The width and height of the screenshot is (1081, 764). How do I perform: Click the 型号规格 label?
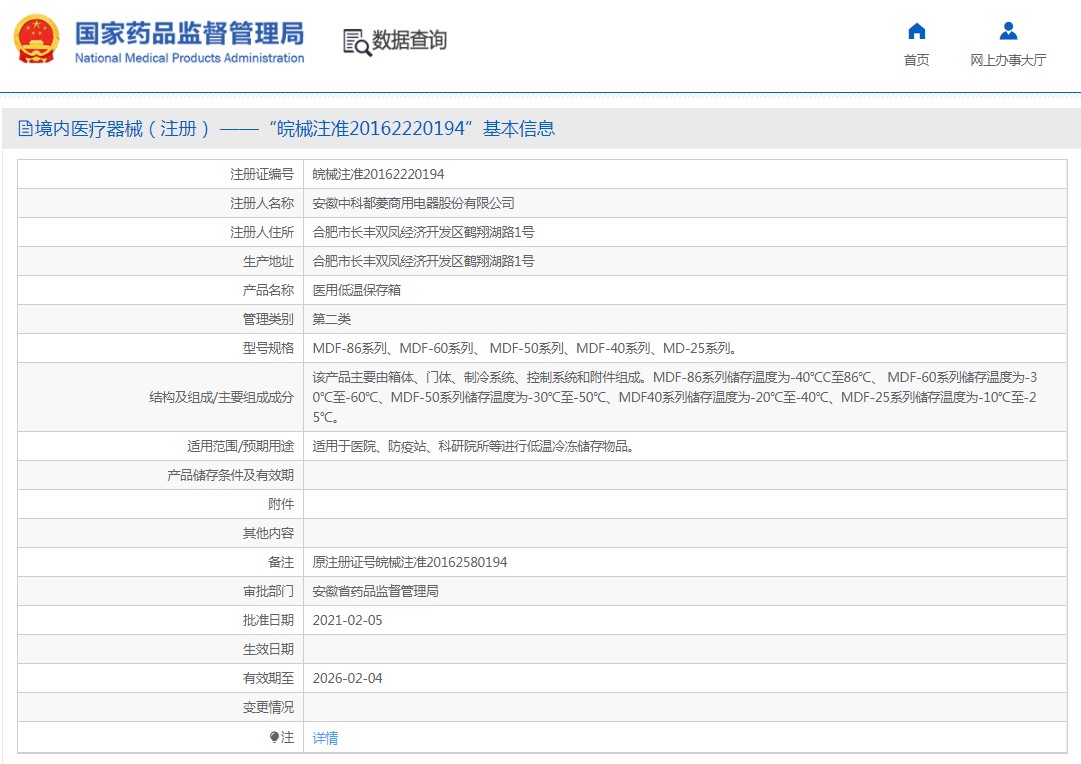point(268,348)
